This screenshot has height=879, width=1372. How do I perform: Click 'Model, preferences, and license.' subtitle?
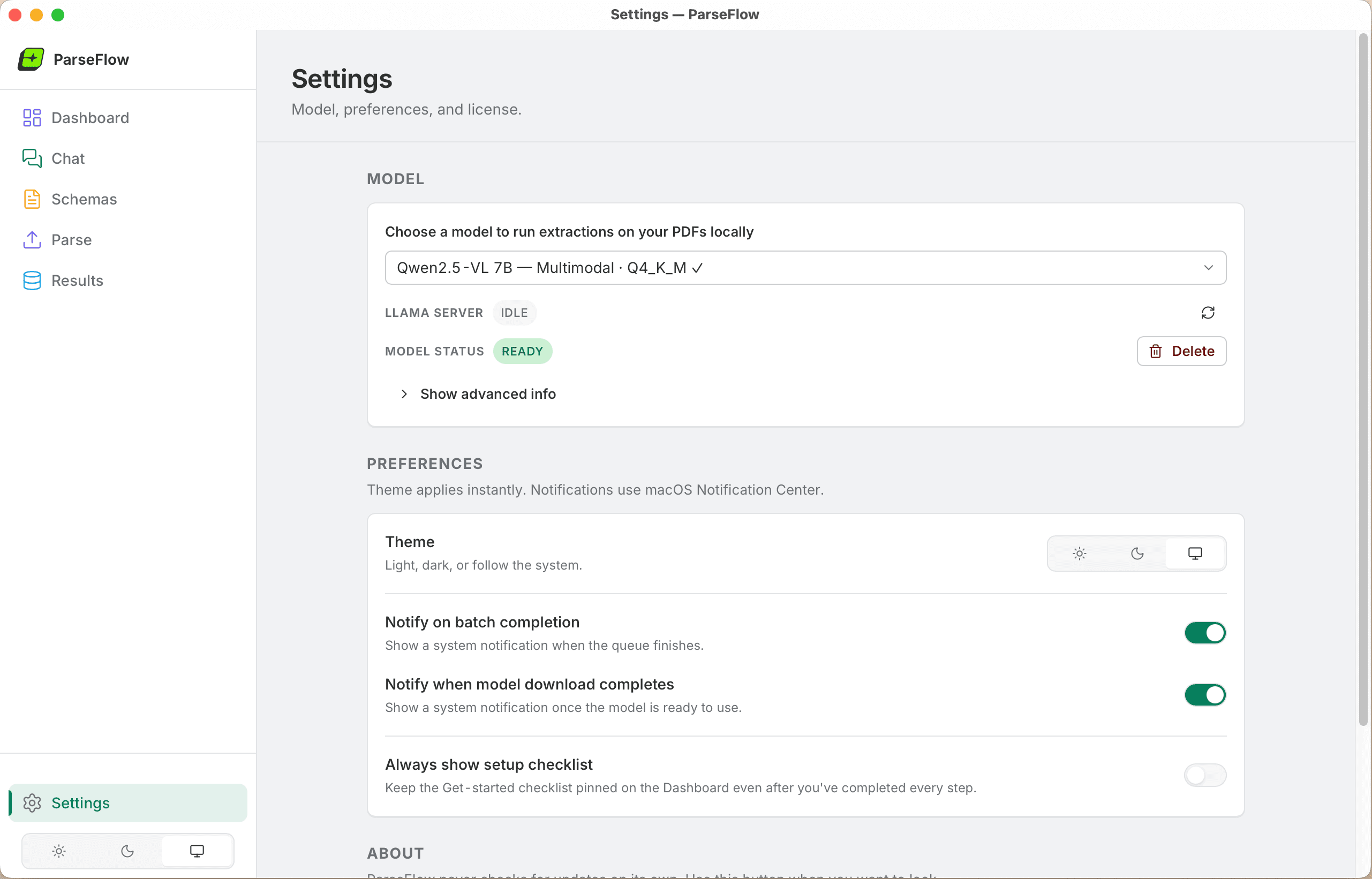click(x=406, y=109)
